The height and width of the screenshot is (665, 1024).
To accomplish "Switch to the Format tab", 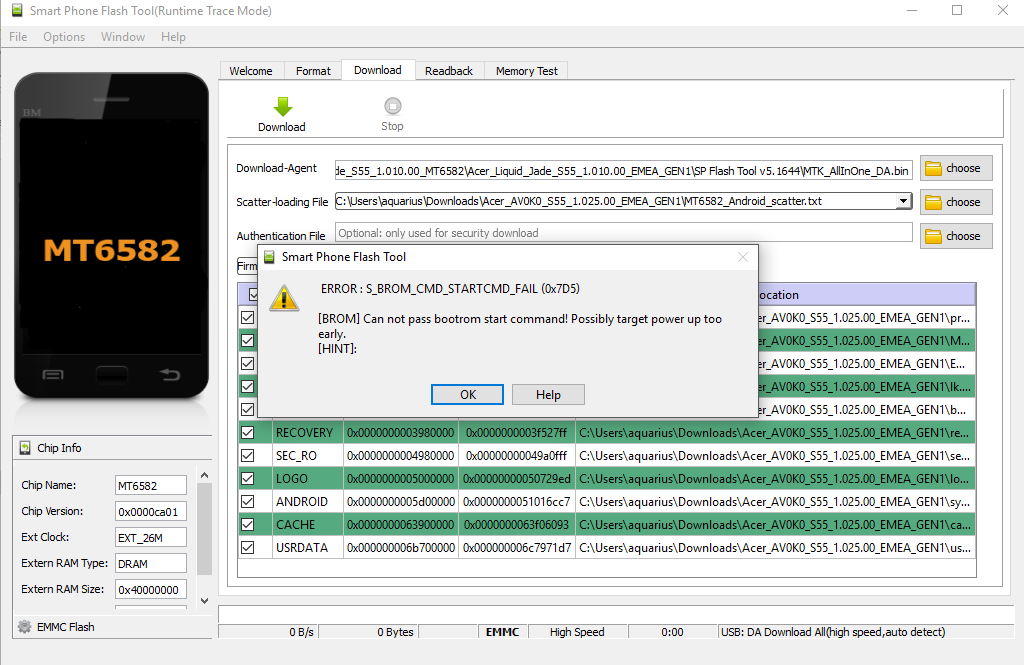I will (313, 71).
